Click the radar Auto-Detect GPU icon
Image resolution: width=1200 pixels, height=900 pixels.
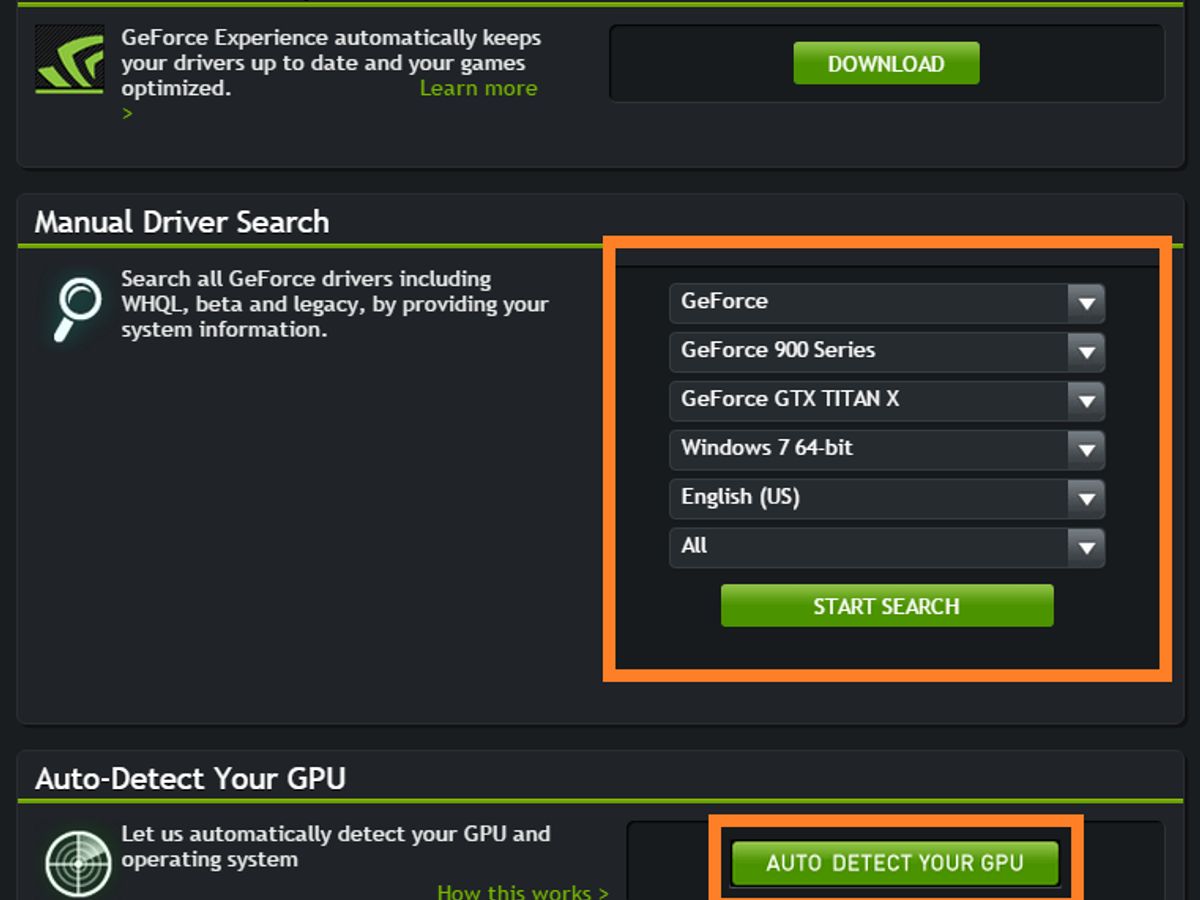78,863
